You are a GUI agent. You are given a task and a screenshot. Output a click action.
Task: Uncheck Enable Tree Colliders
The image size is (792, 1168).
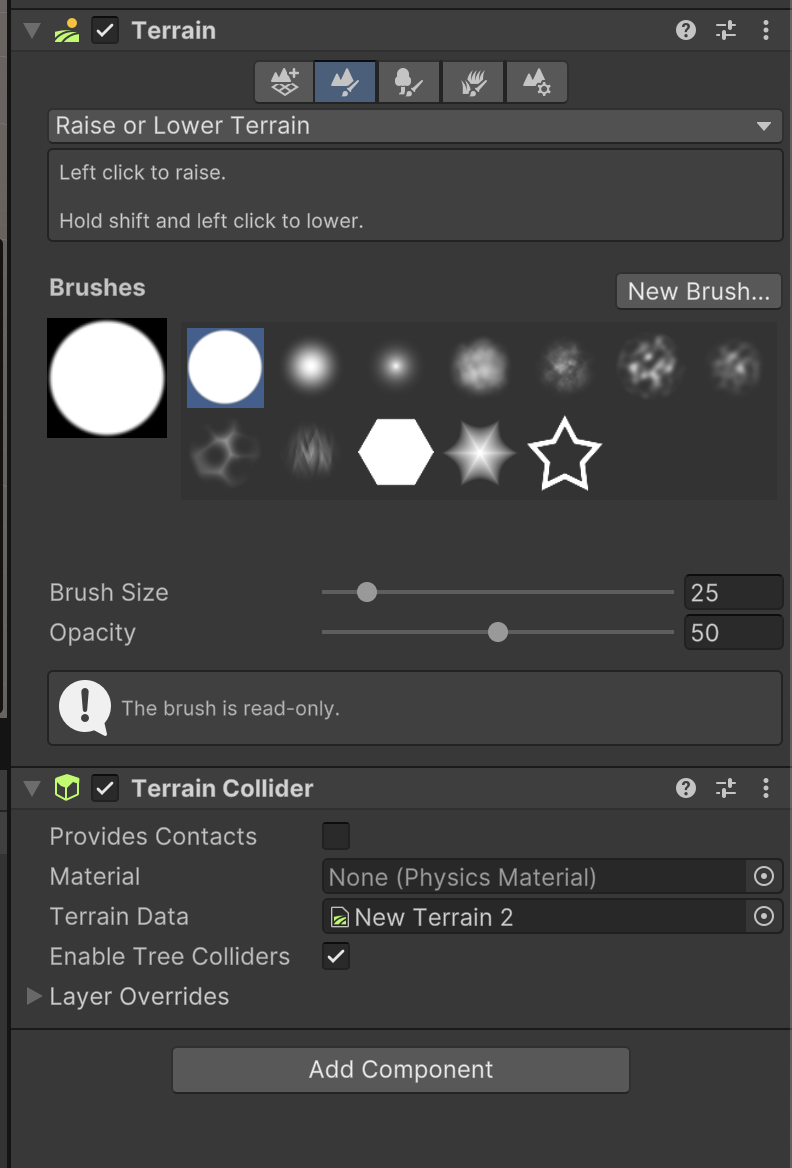(x=336, y=956)
